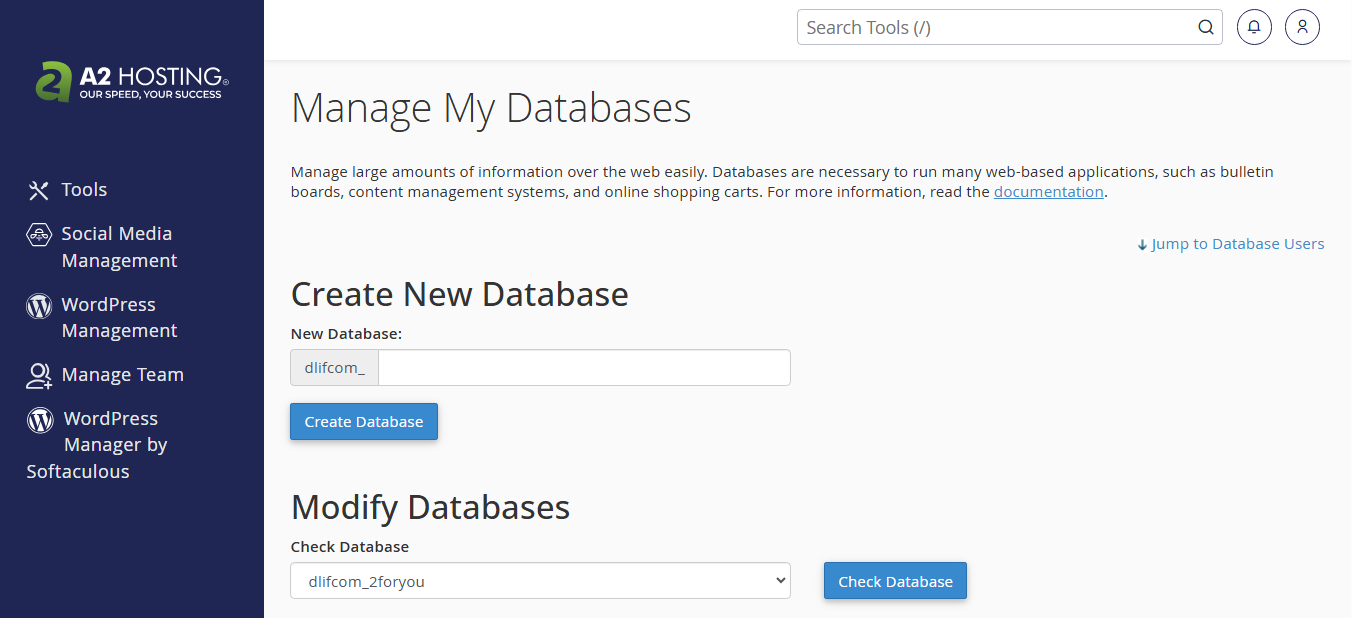Open WordPress Manager by Softaculous icon

coord(38,419)
